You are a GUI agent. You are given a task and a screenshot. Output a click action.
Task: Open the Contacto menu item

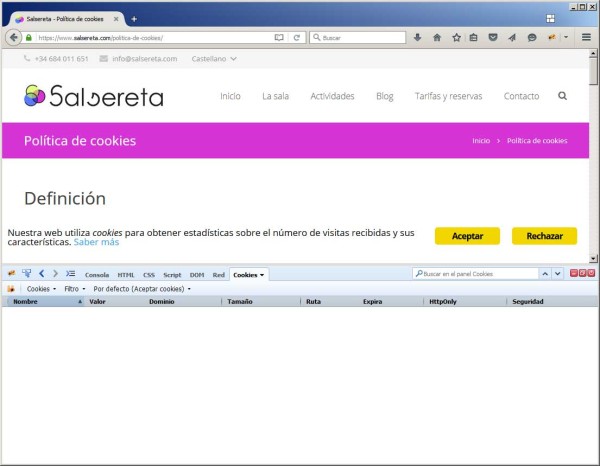pos(521,96)
